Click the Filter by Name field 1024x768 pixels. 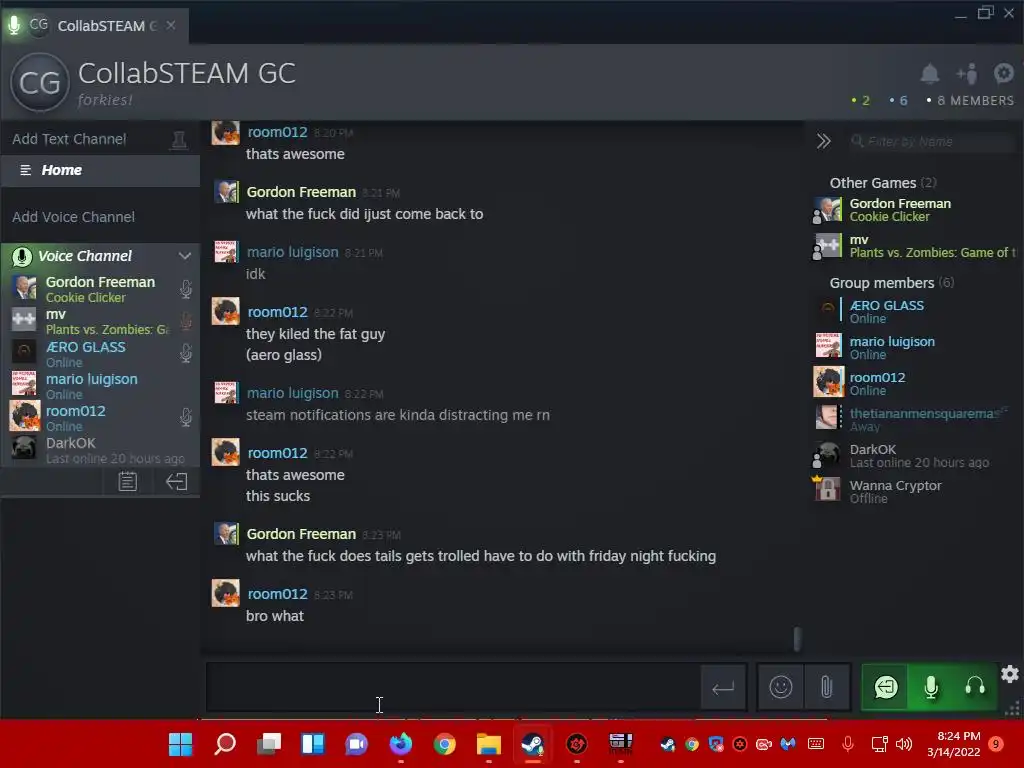pyautogui.click(x=934, y=141)
